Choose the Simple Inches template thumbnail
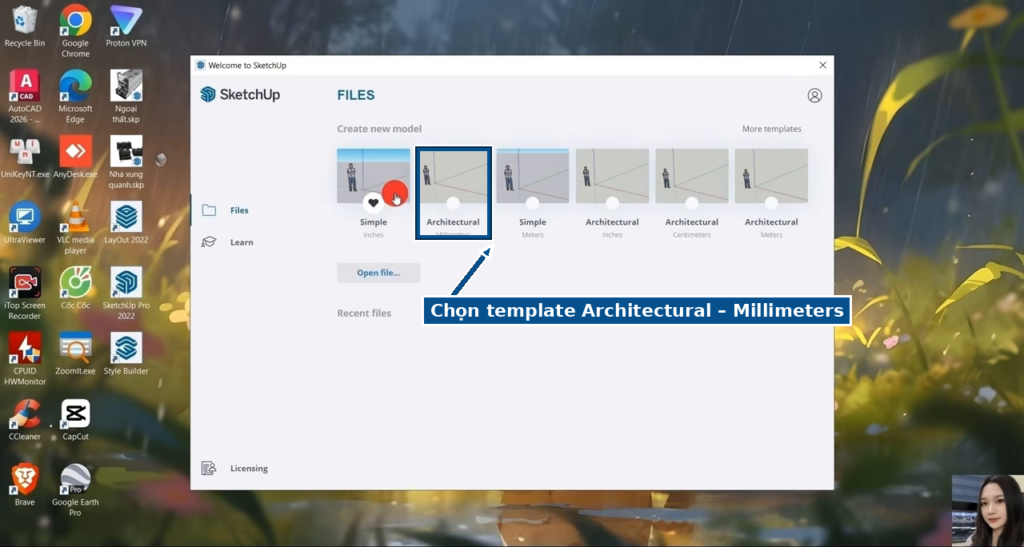The width and height of the screenshot is (1024, 547). 374,176
